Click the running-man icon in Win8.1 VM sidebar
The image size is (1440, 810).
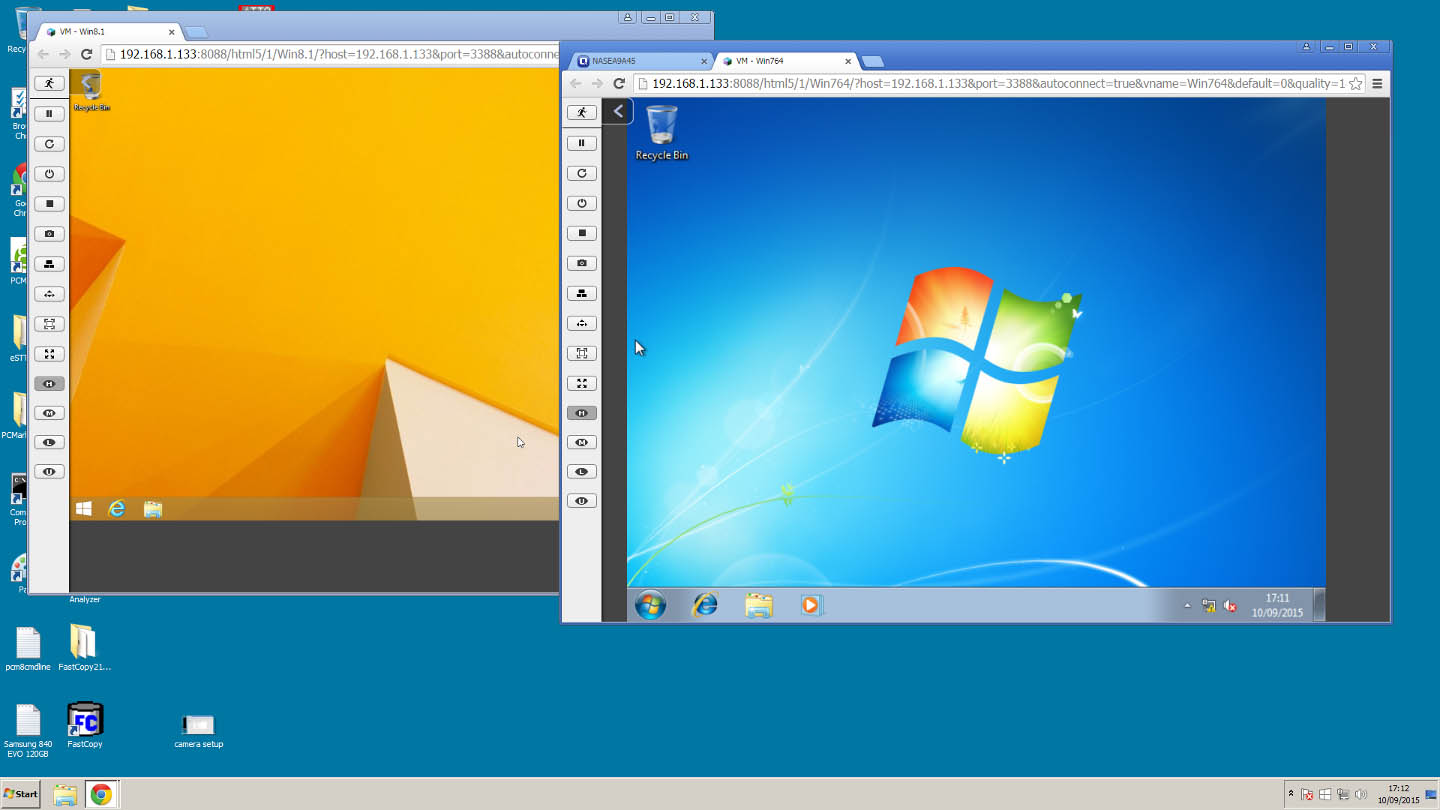[49, 84]
